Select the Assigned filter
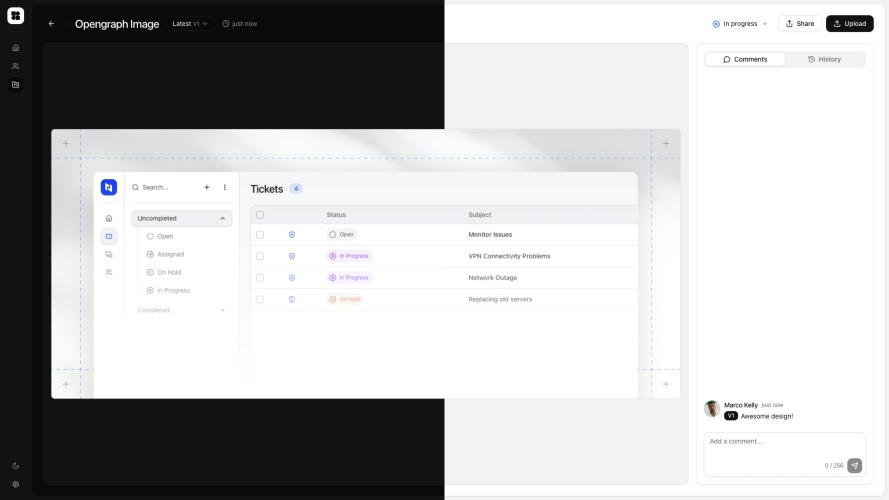The width and height of the screenshot is (889, 500). [x=166, y=255]
